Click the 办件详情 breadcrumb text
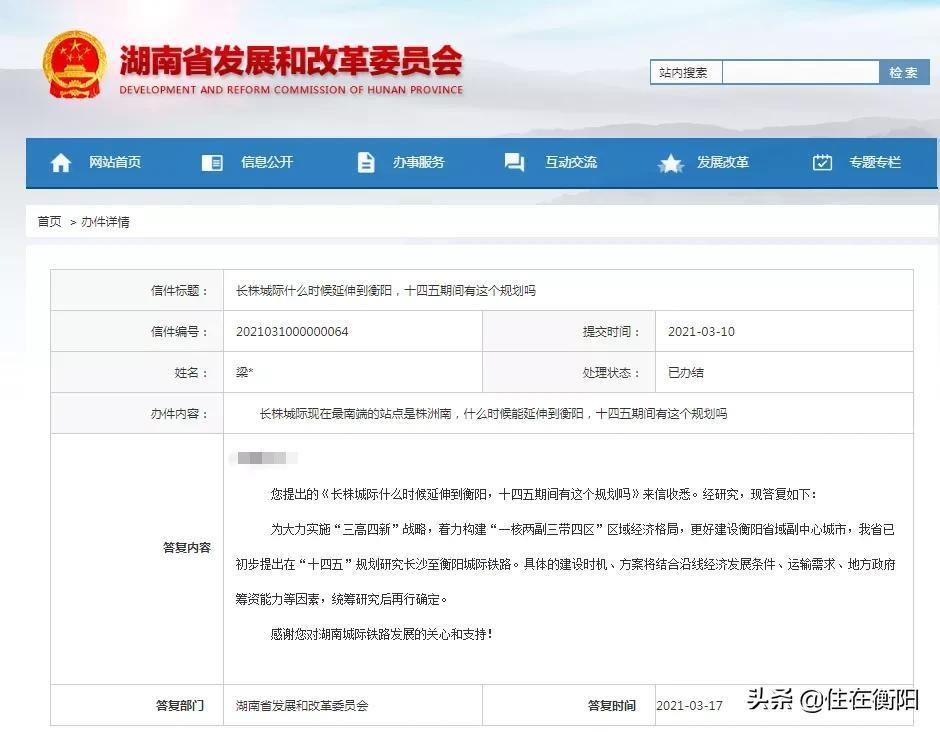Image resolution: width=940 pixels, height=732 pixels. (x=106, y=222)
